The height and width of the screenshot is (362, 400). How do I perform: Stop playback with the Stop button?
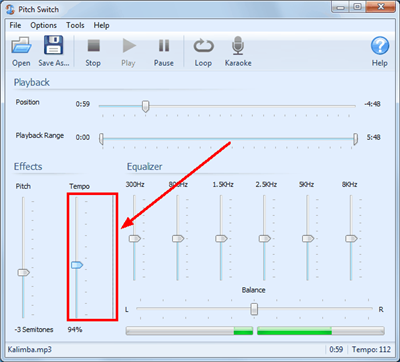pos(93,45)
